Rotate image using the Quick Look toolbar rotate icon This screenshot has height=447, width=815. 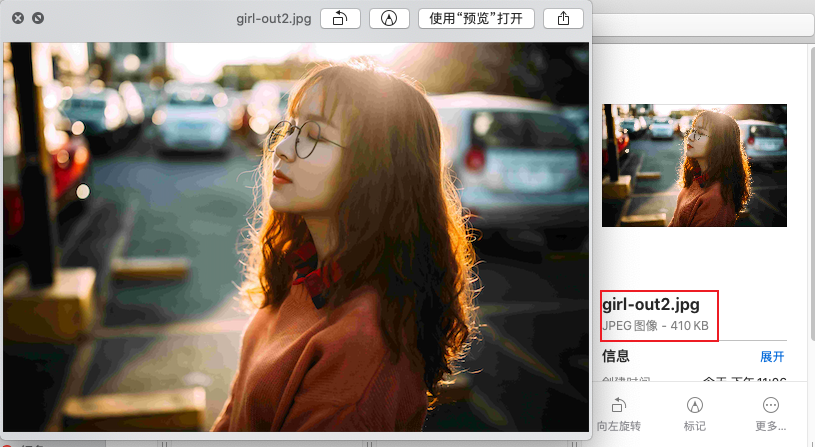tap(340, 19)
